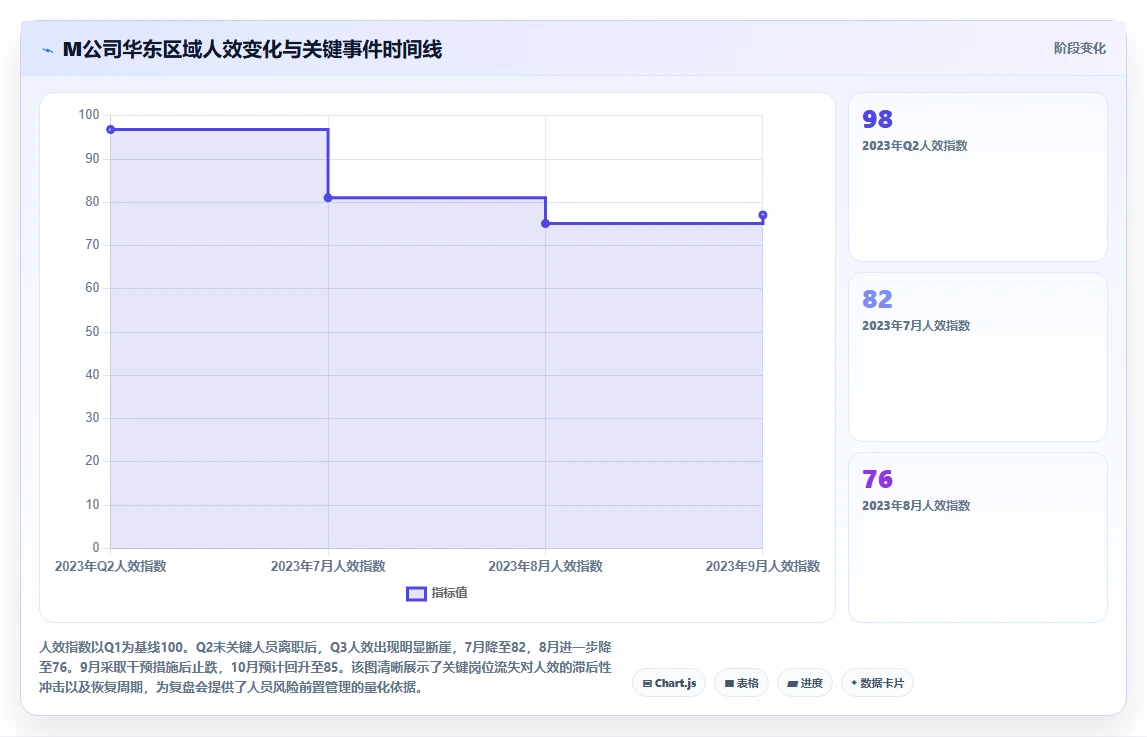The height and width of the screenshot is (737, 1147).
Task: Click the y-axis label 50
Action: pos(92,331)
